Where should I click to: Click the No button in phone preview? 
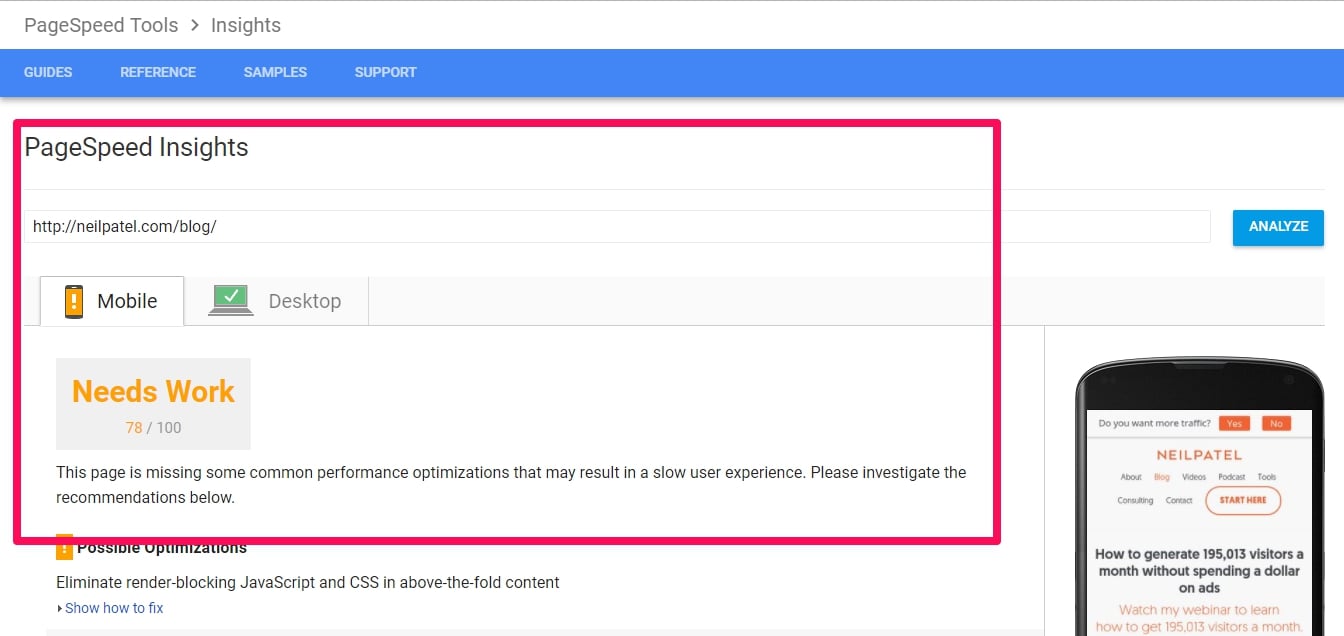(x=1276, y=423)
